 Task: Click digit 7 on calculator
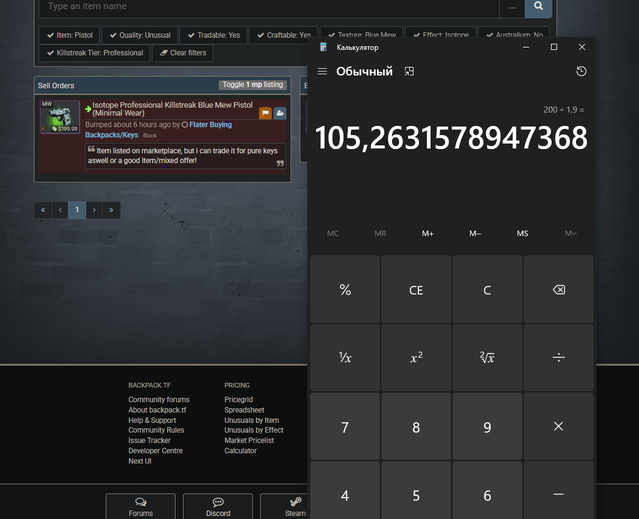pos(345,426)
